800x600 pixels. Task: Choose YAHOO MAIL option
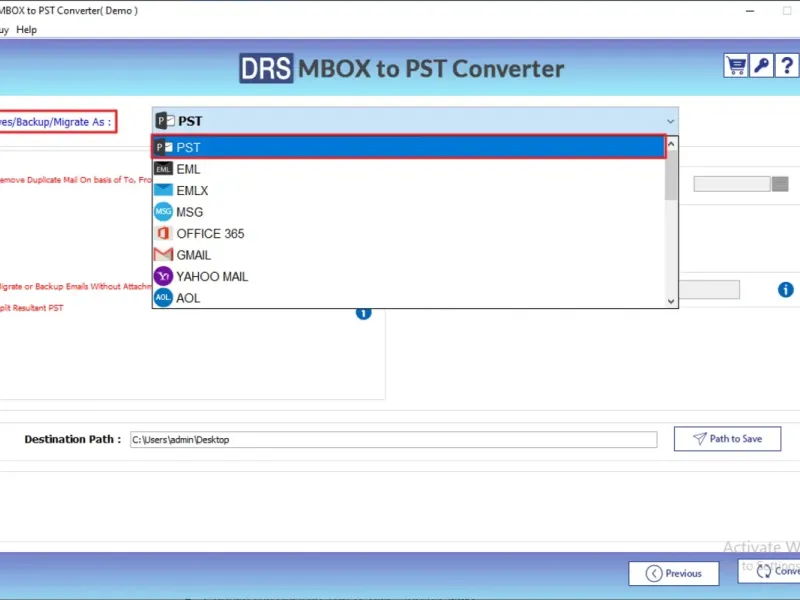409,276
